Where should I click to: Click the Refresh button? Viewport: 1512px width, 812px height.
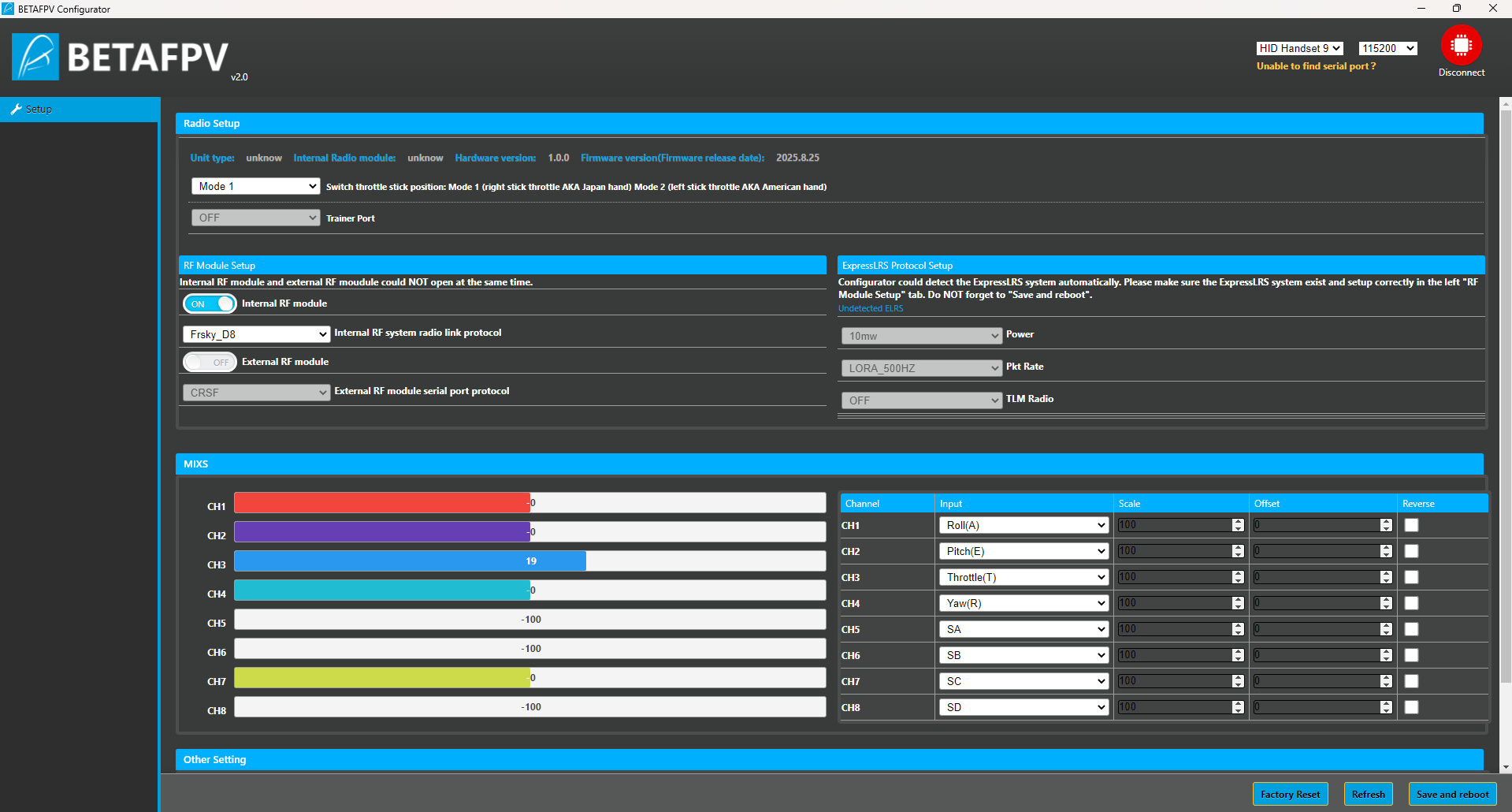pos(1369,794)
